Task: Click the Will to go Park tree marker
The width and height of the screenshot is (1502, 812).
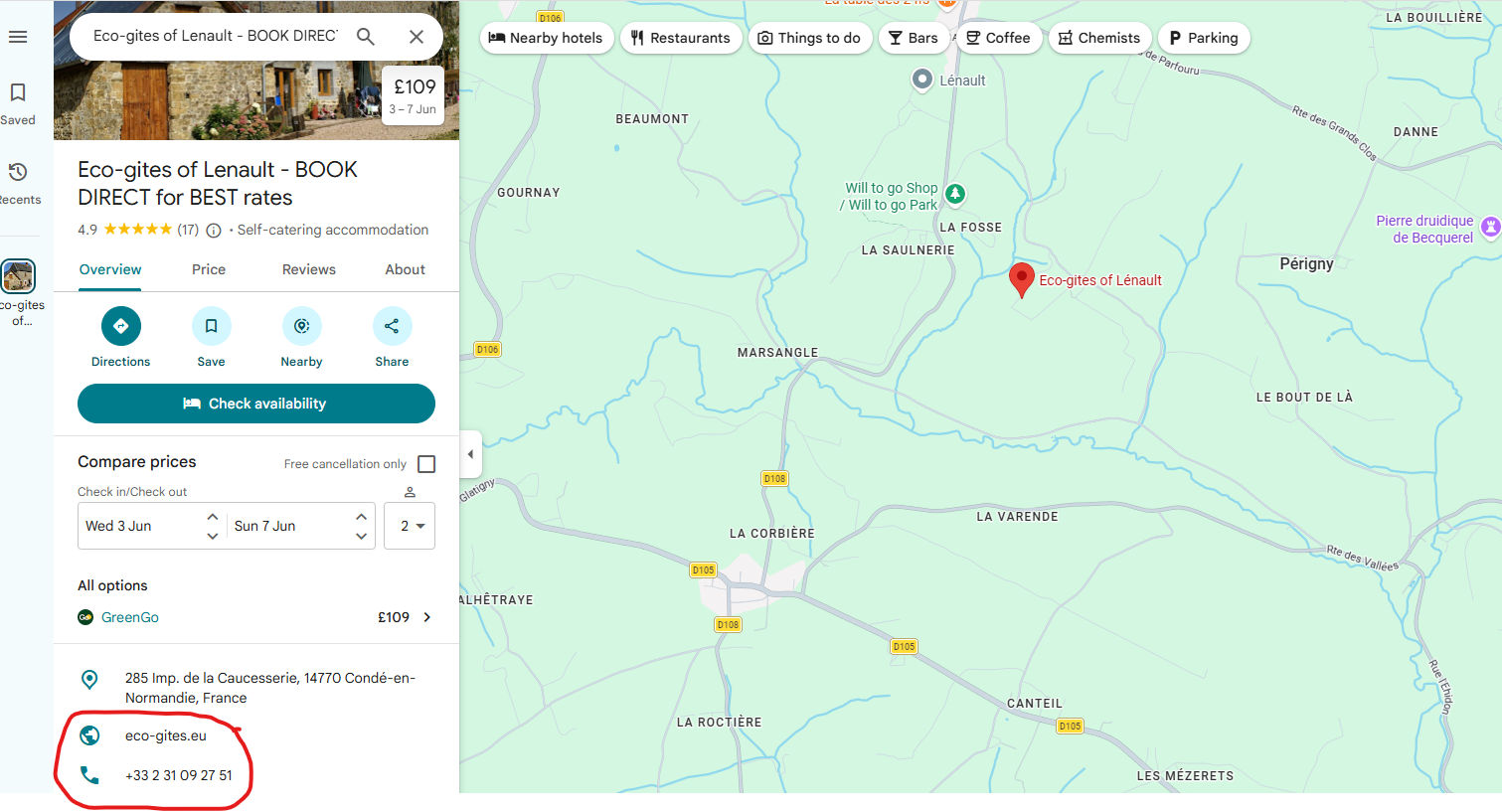Action: pos(955,194)
